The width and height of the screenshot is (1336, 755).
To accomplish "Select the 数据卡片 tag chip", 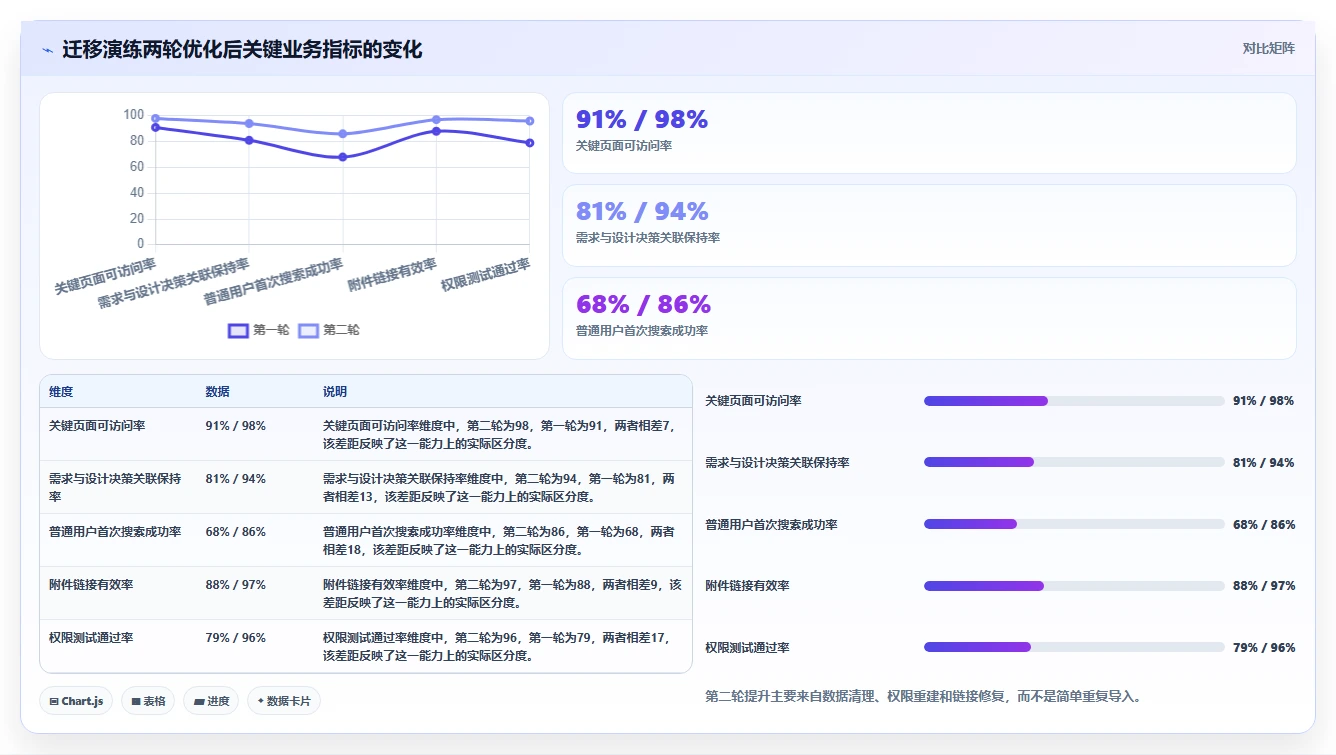I will coord(284,701).
